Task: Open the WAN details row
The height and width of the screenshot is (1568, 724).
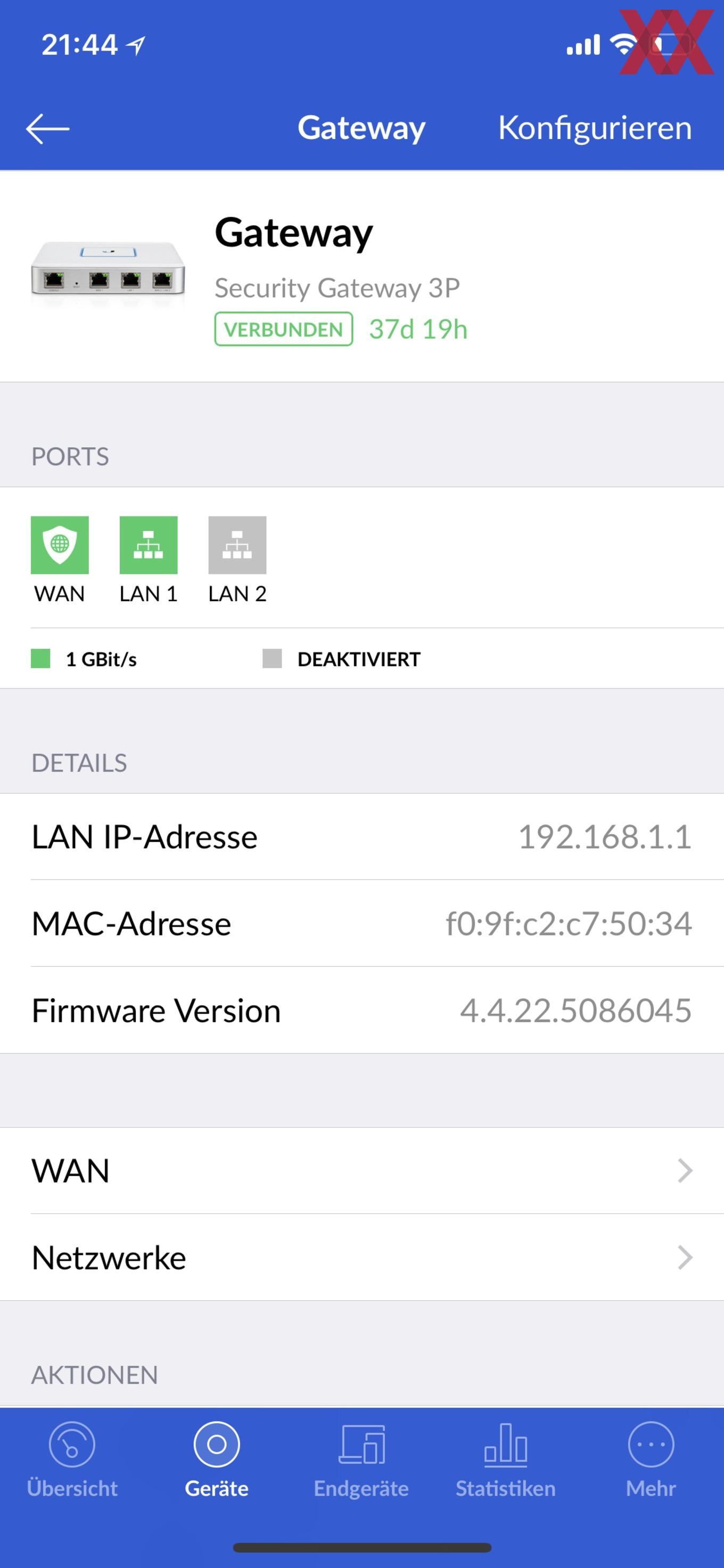Action: point(362,1170)
